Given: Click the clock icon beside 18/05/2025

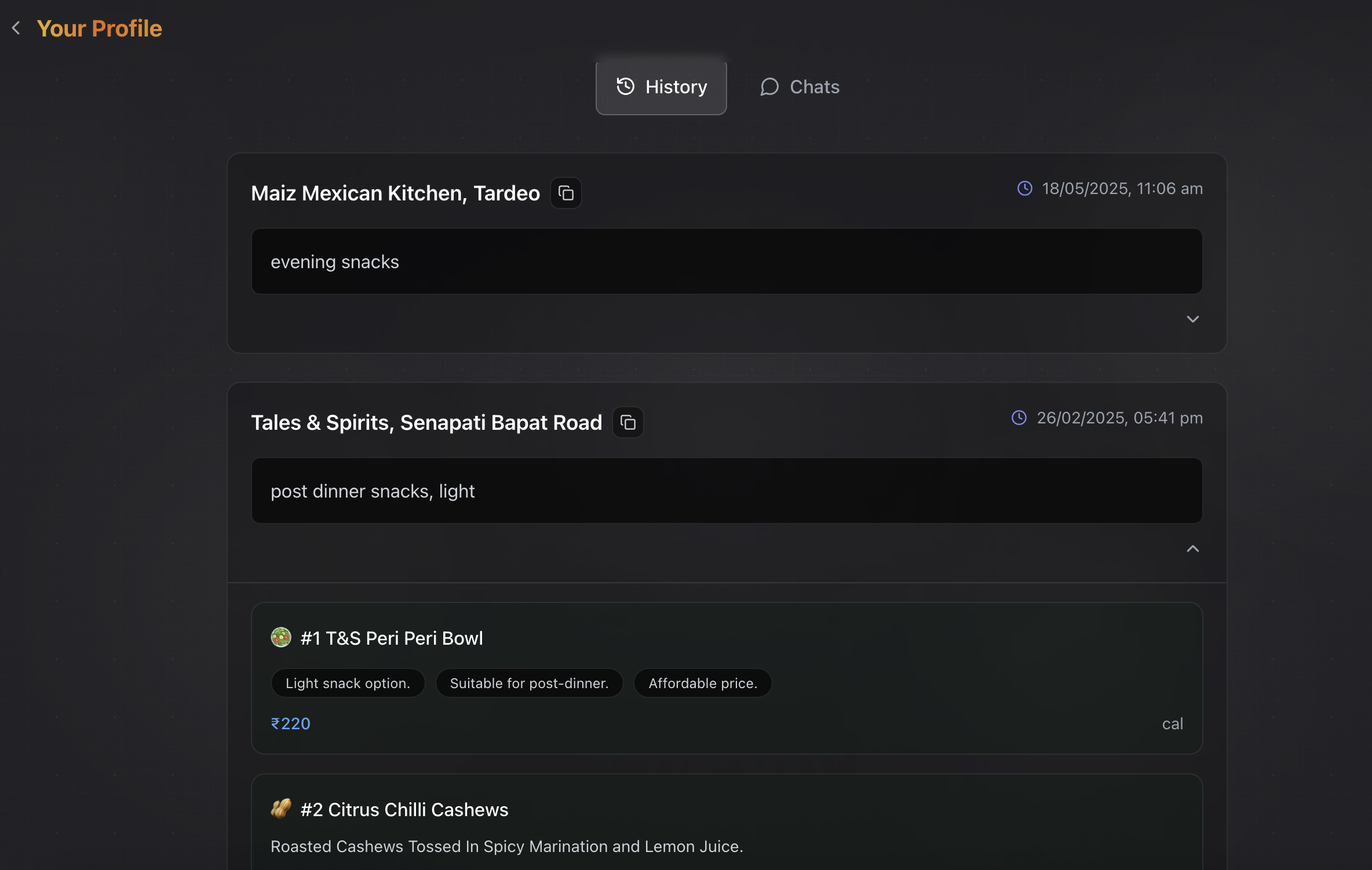Looking at the screenshot, I should 1024,189.
